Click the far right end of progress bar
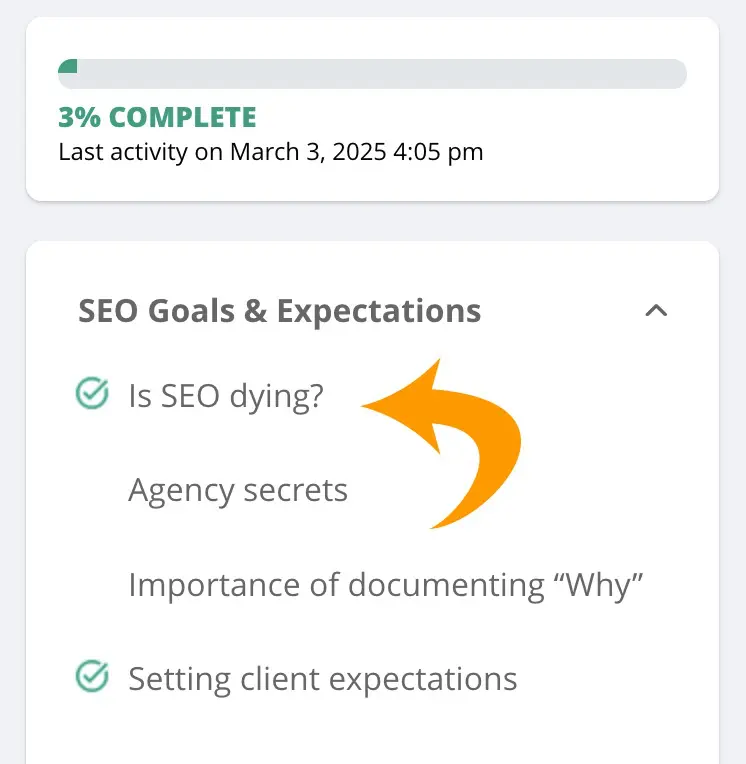746x764 pixels. (679, 74)
